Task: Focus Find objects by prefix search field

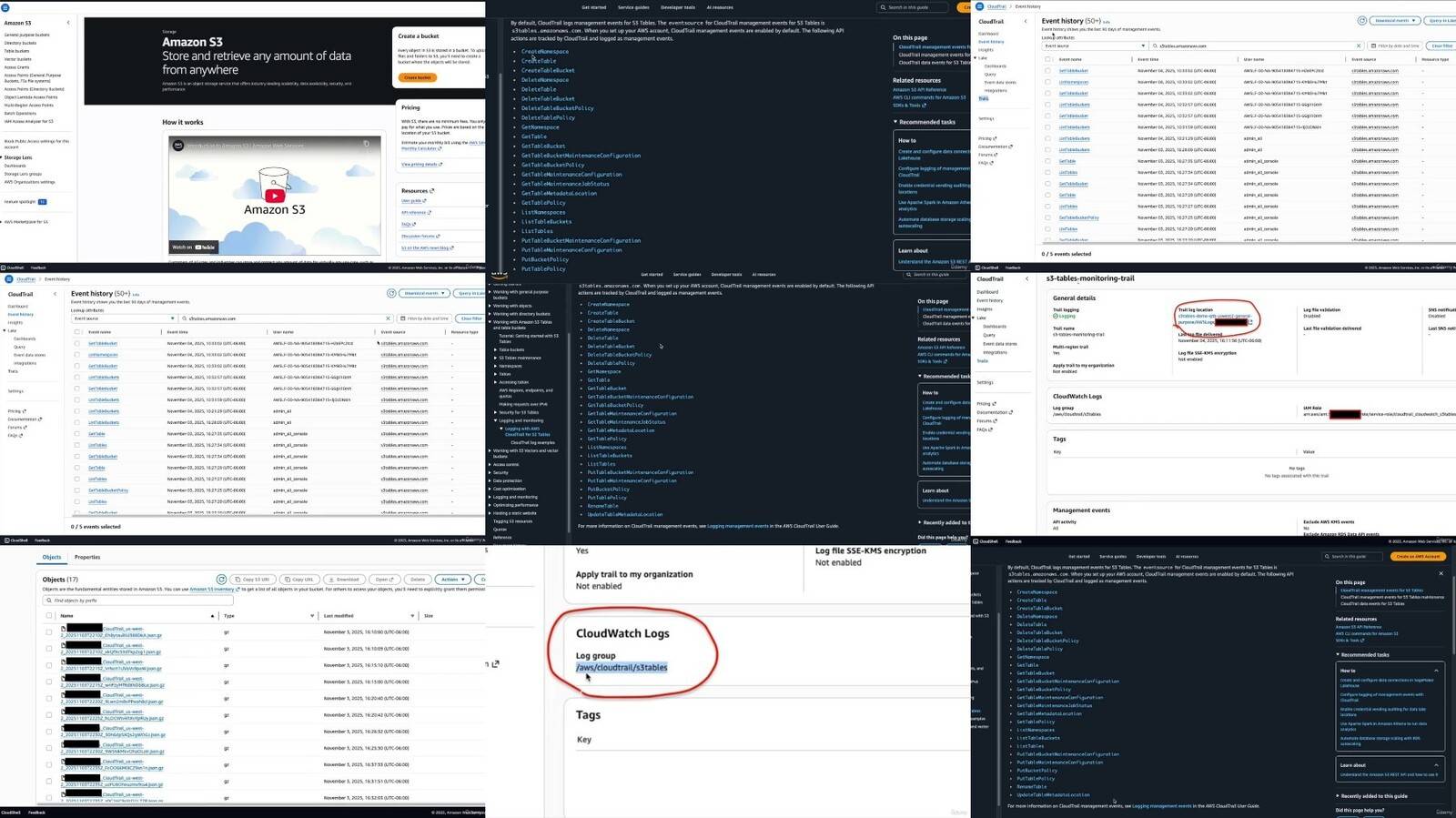Action: pos(136,601)
